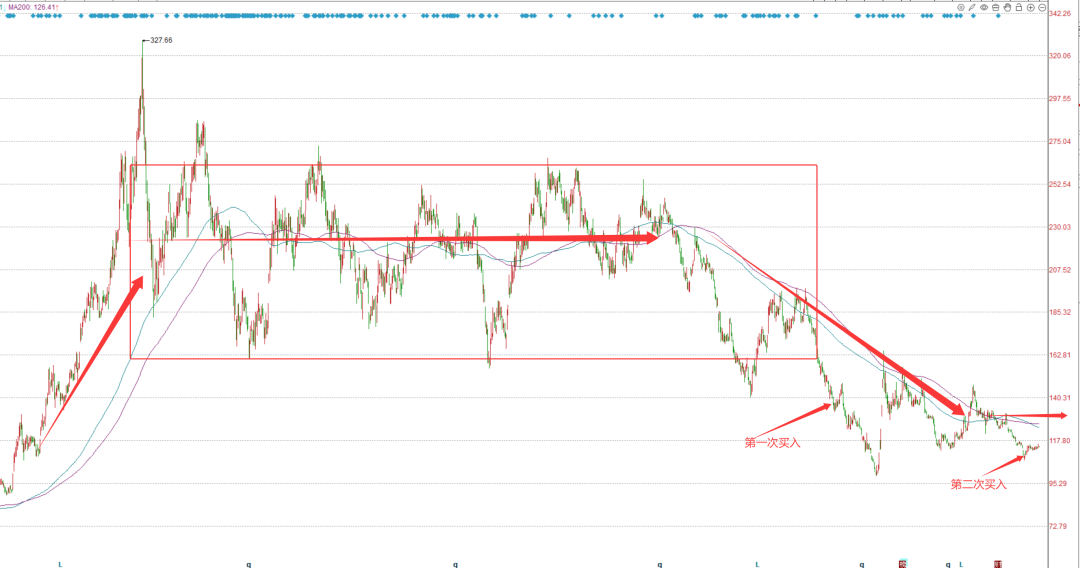Click the first L event marker
1080x568 pixels.
coord(60,565)
